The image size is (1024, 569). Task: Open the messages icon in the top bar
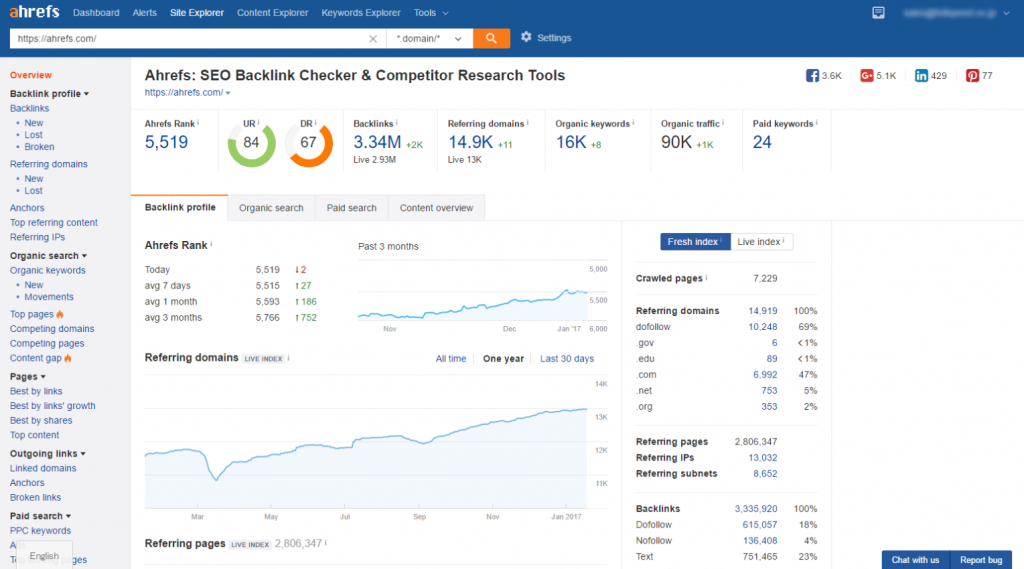tap(878, 12)
